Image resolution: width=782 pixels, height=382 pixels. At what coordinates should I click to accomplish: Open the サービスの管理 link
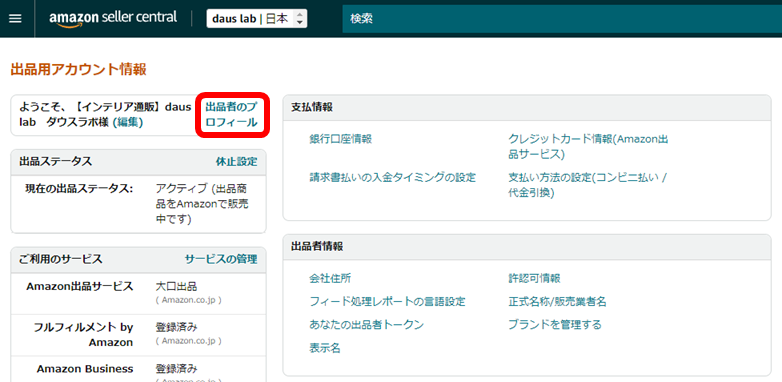221,259
